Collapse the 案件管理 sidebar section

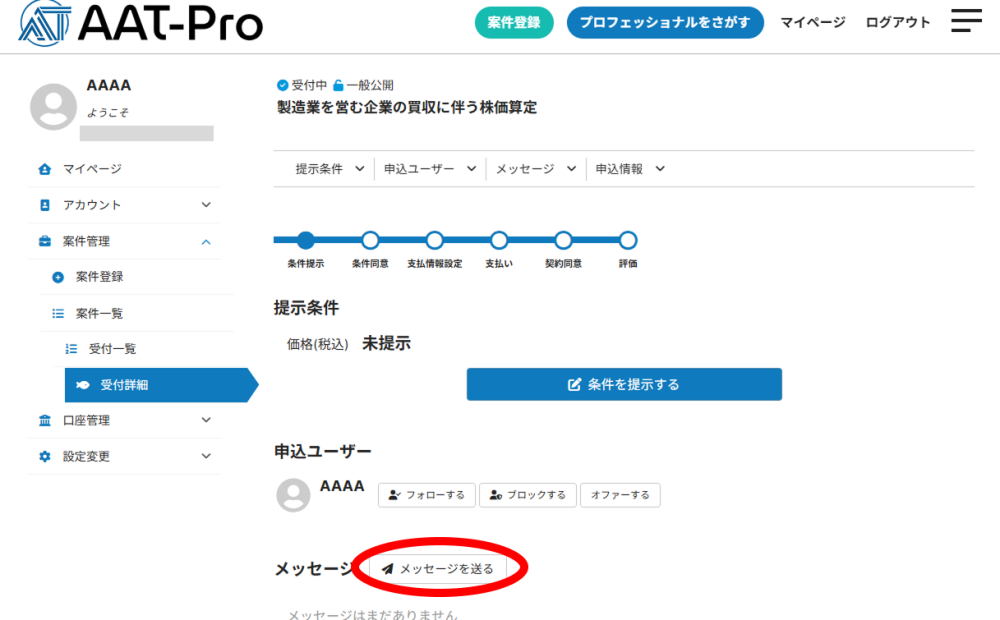(x=206, y=242)
